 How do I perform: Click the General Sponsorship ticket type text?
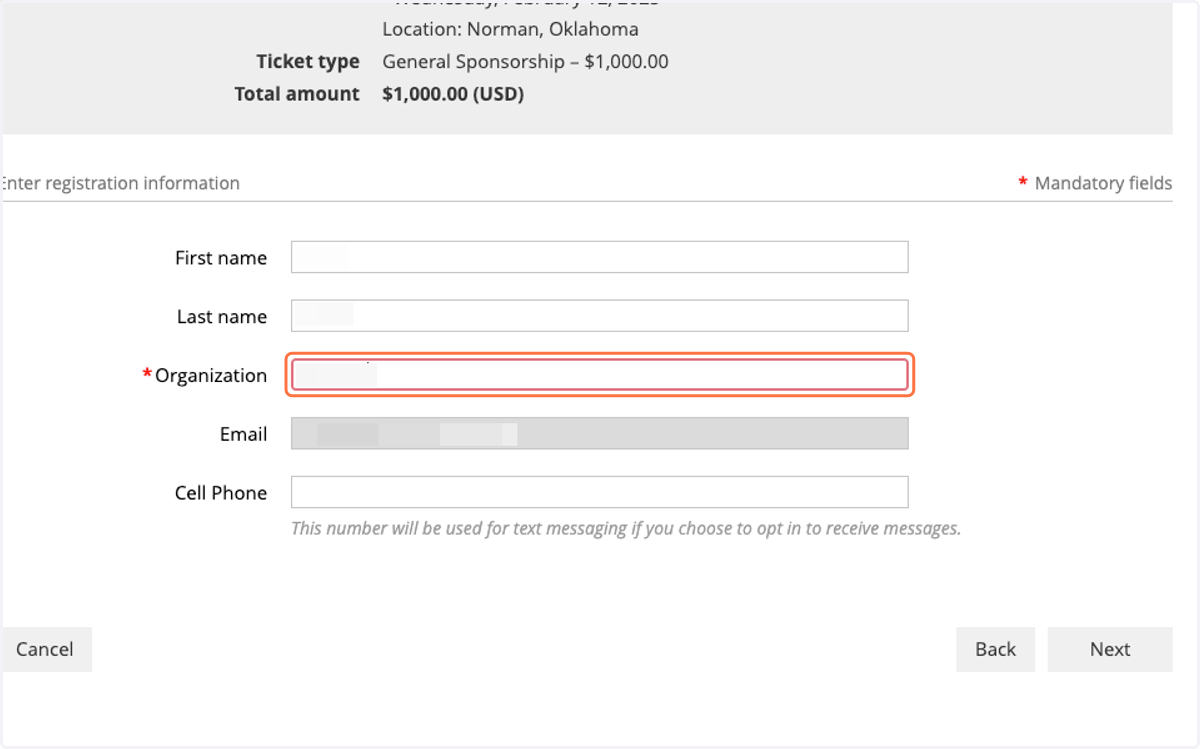(525, 61)
